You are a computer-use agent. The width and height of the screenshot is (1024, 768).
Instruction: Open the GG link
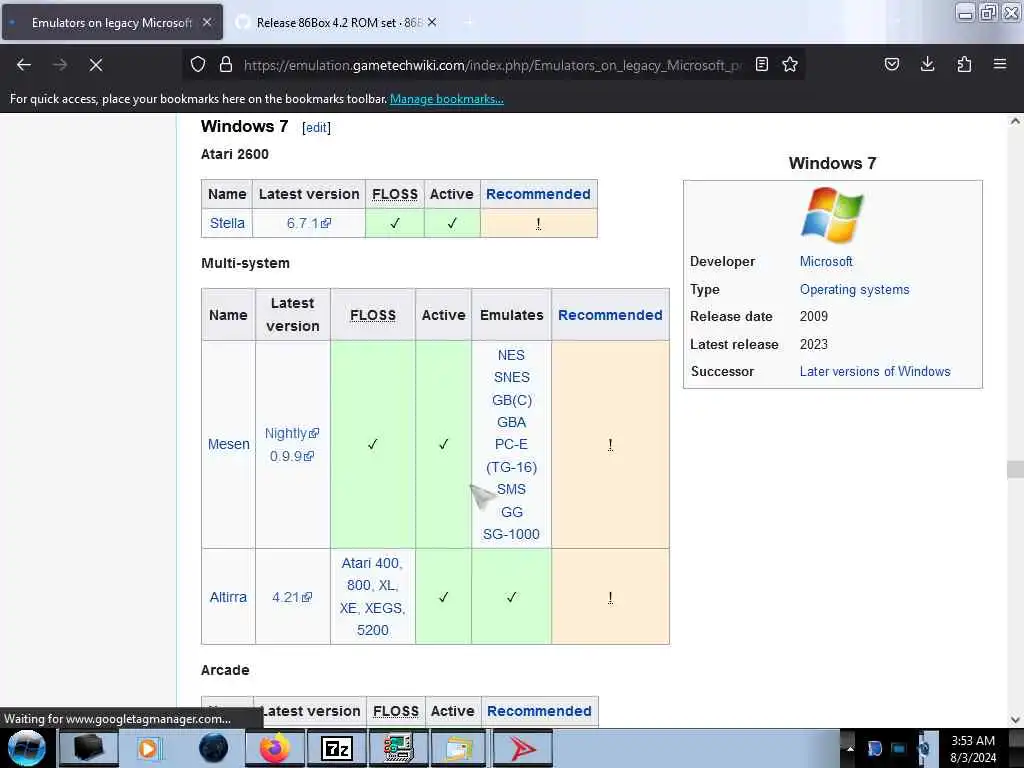511,512
